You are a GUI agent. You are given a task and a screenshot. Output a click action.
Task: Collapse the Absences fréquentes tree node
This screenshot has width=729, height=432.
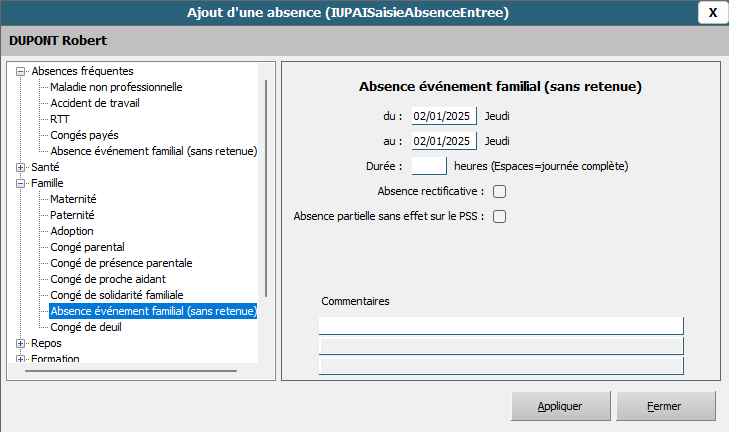point(22,71)
